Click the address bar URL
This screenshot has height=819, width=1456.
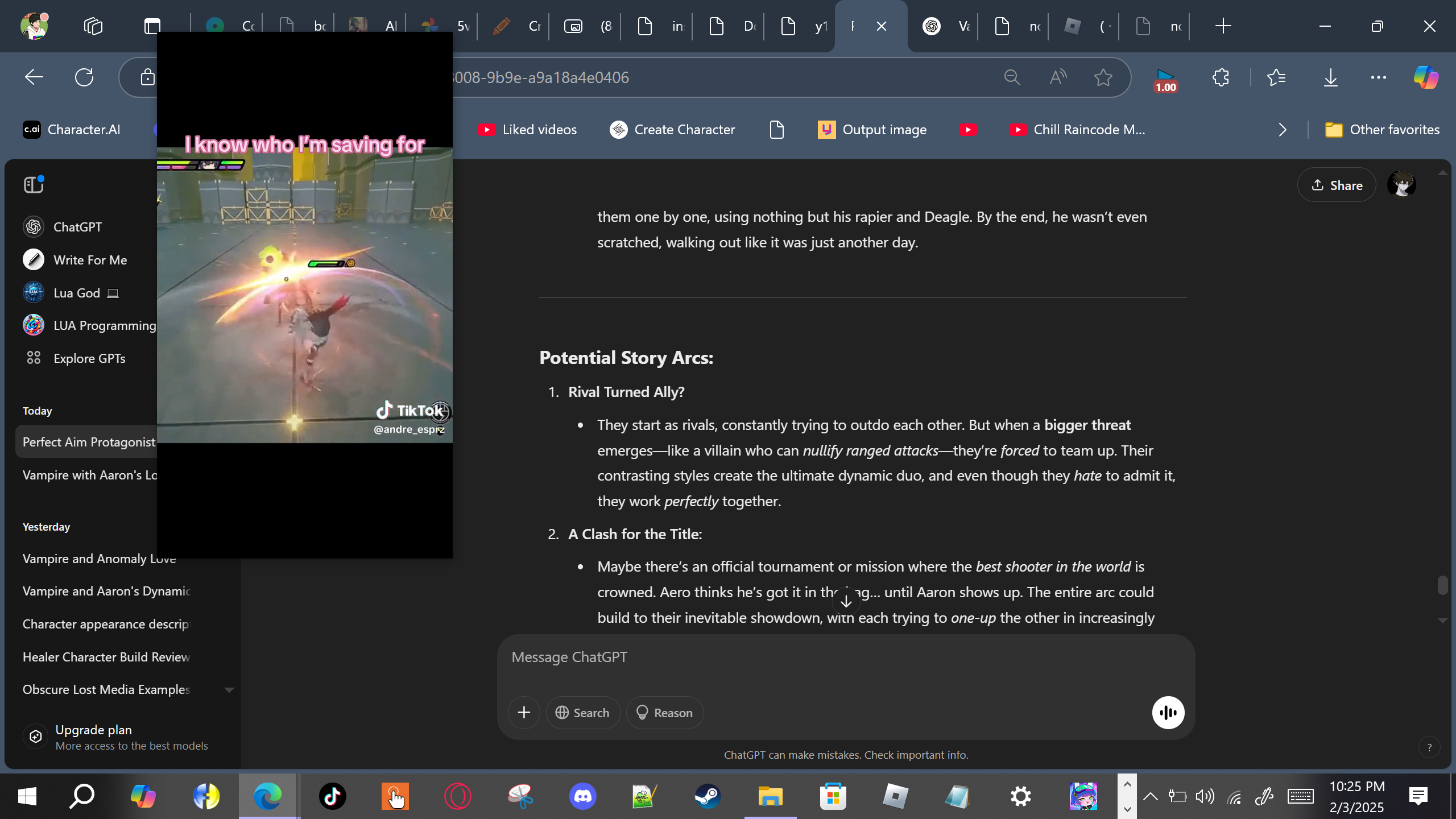click(x=540, y=77)
